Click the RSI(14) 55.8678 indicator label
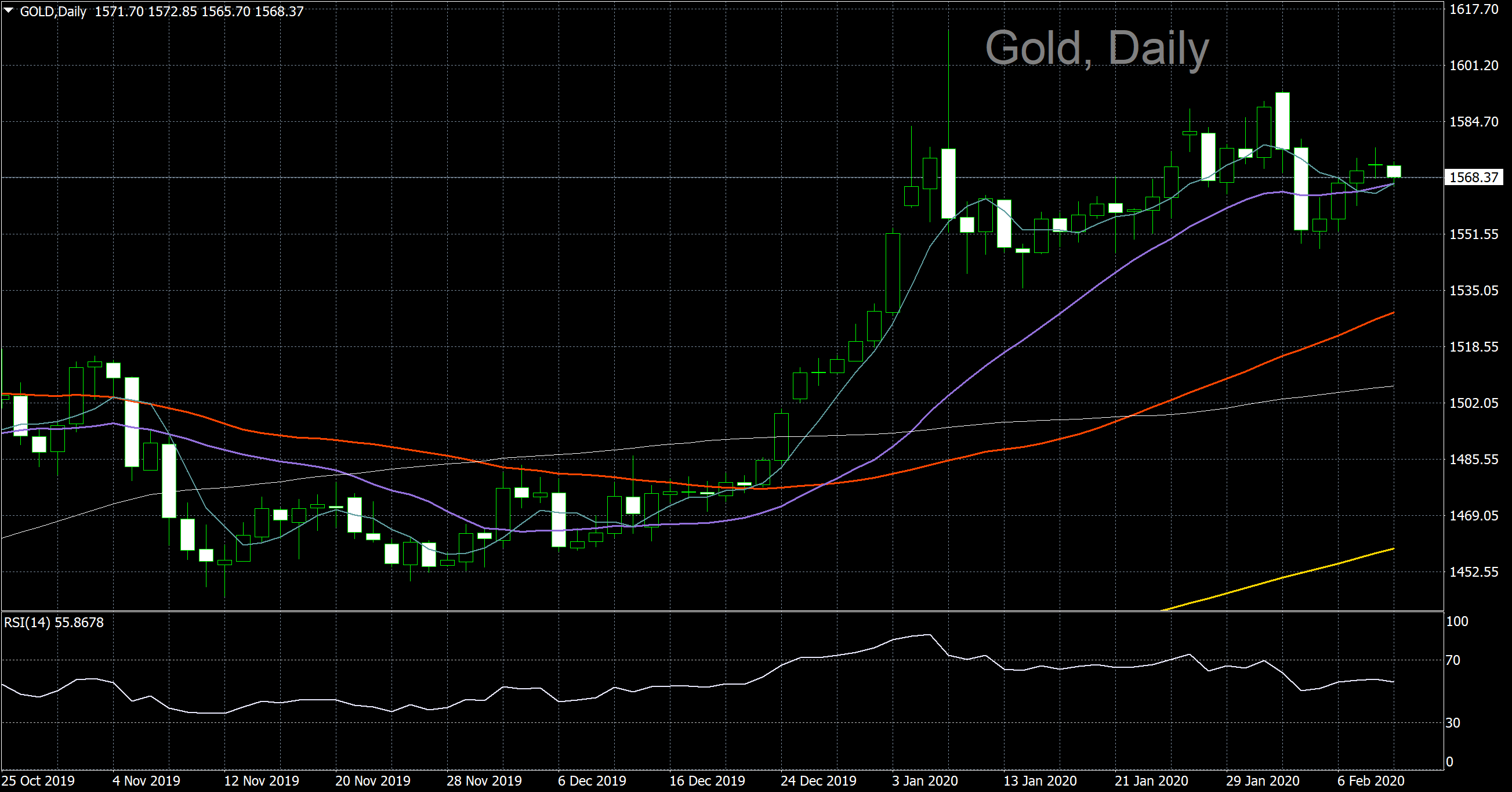Screen dimensions: 1512x792 coord(54,623)
